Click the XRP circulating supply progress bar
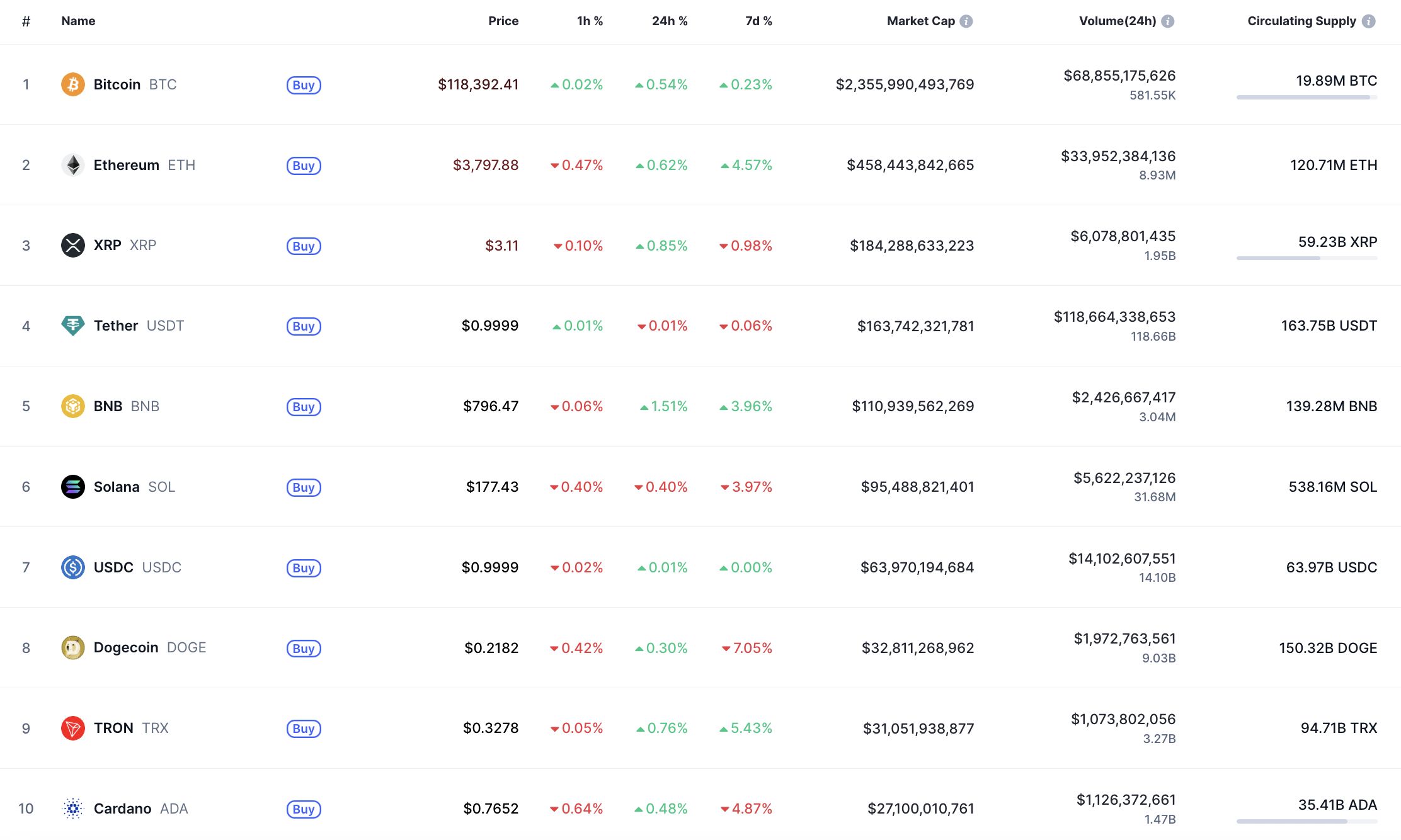Screen dimensions: 1401x840 click(x=1307, y=258)
